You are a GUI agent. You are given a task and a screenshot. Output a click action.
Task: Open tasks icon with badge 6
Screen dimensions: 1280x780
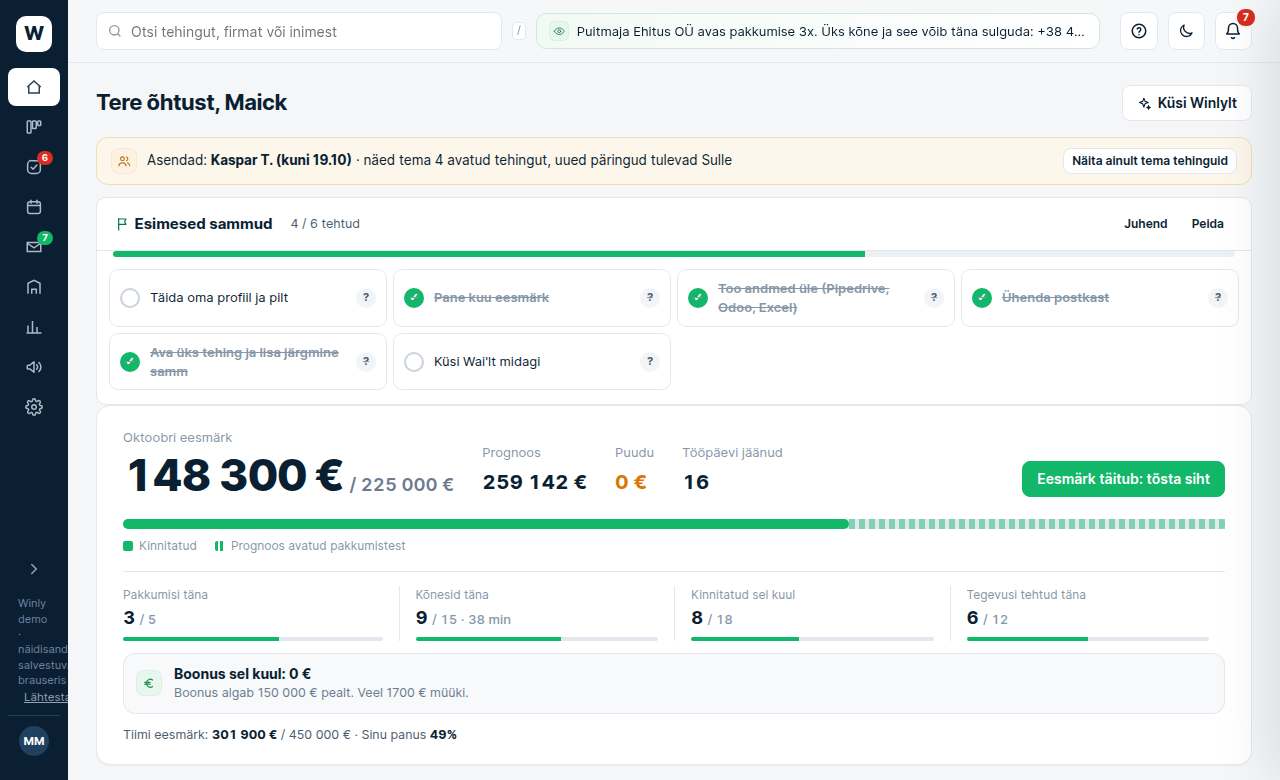pyautogui.click(x=34, y=167)
